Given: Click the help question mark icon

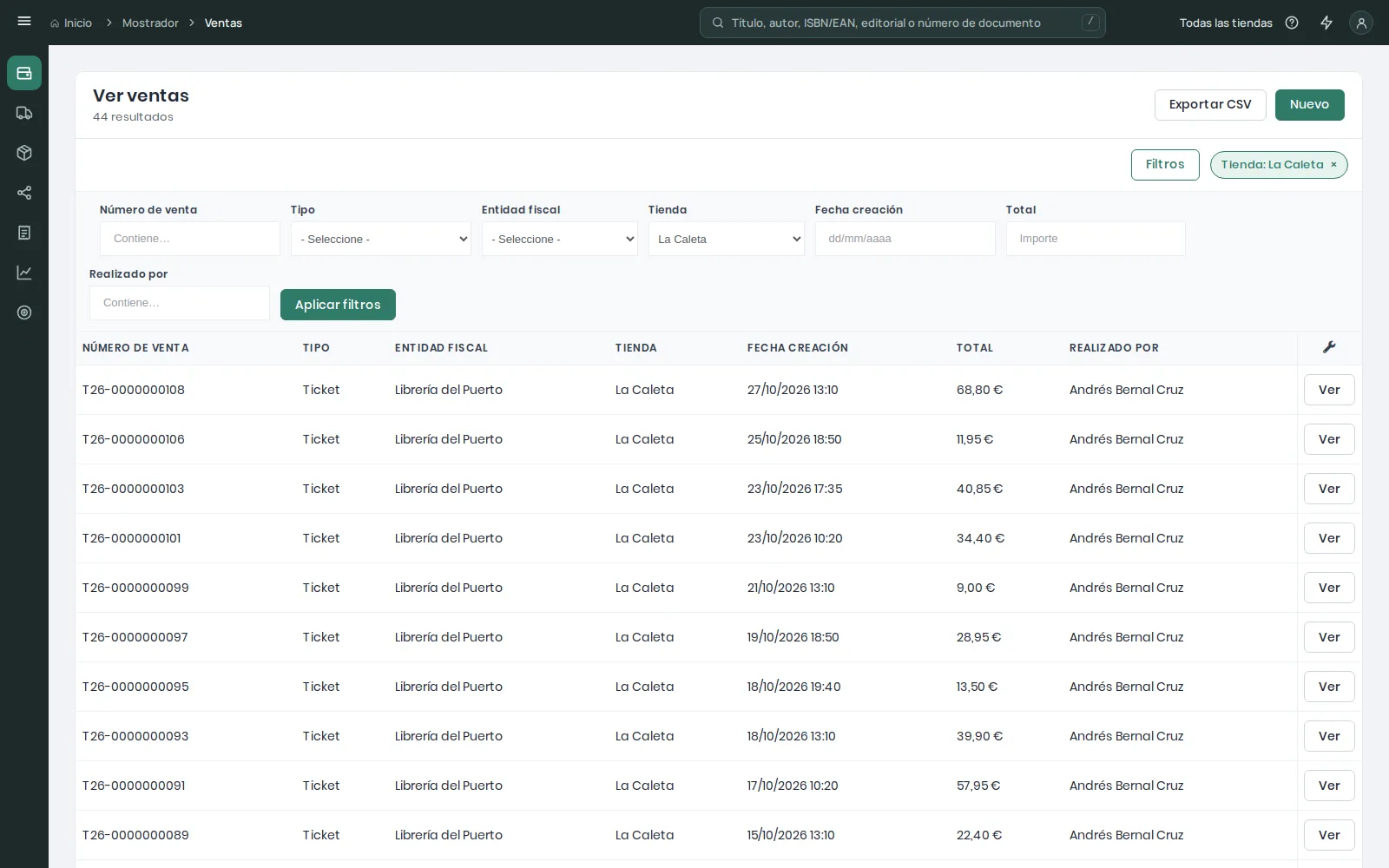Looking at the screenshot, I should [x=1292, y=23].
